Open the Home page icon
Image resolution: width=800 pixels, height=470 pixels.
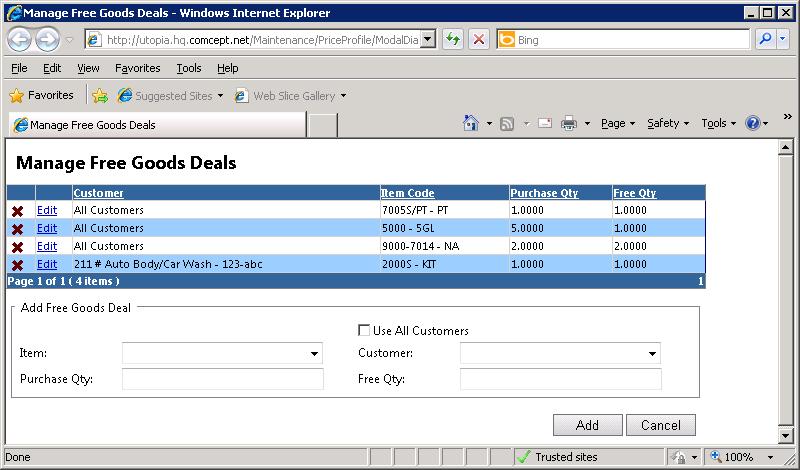(471, 124)
